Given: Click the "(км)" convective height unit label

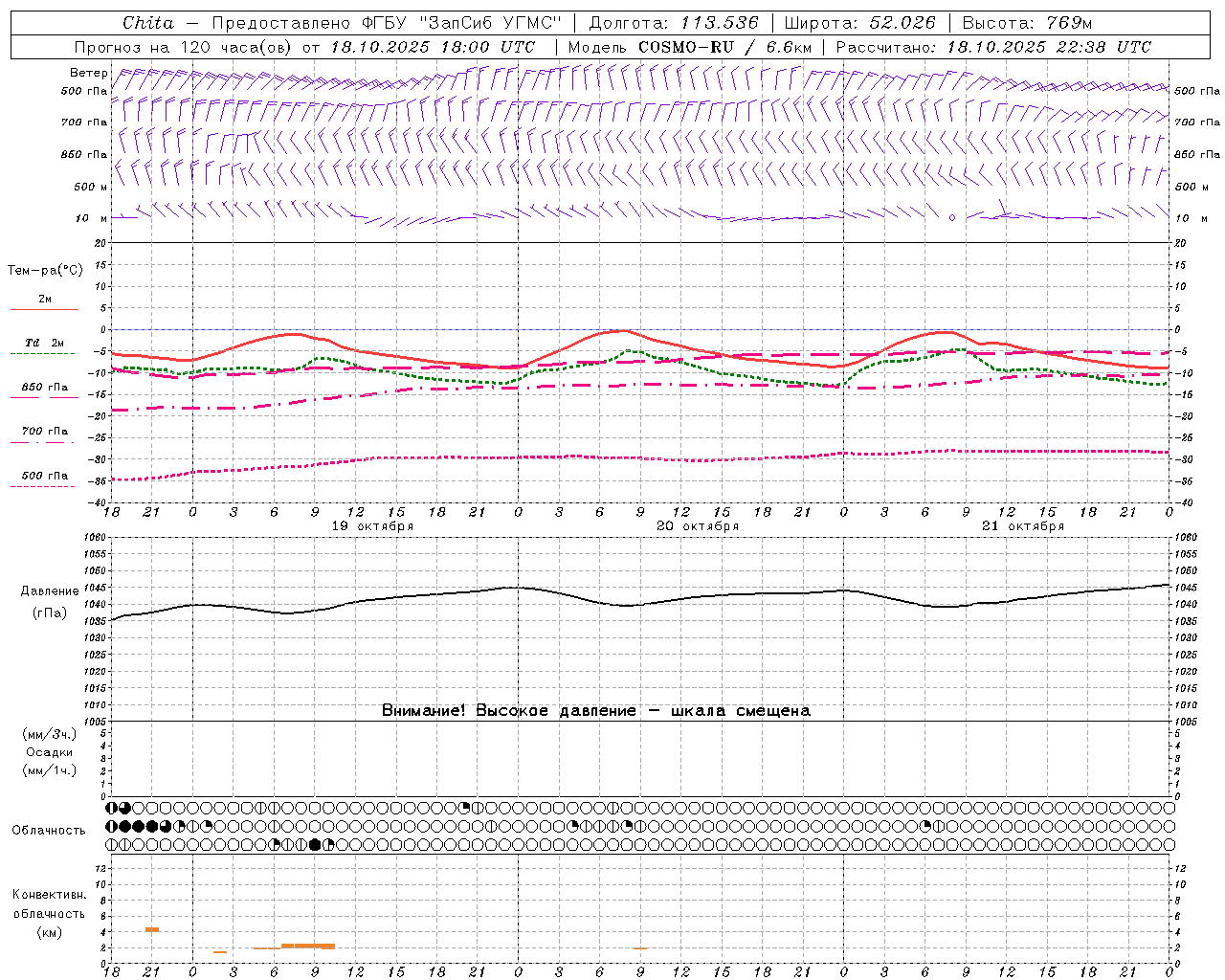Looking at the screenshot, I should pos(50,932).
